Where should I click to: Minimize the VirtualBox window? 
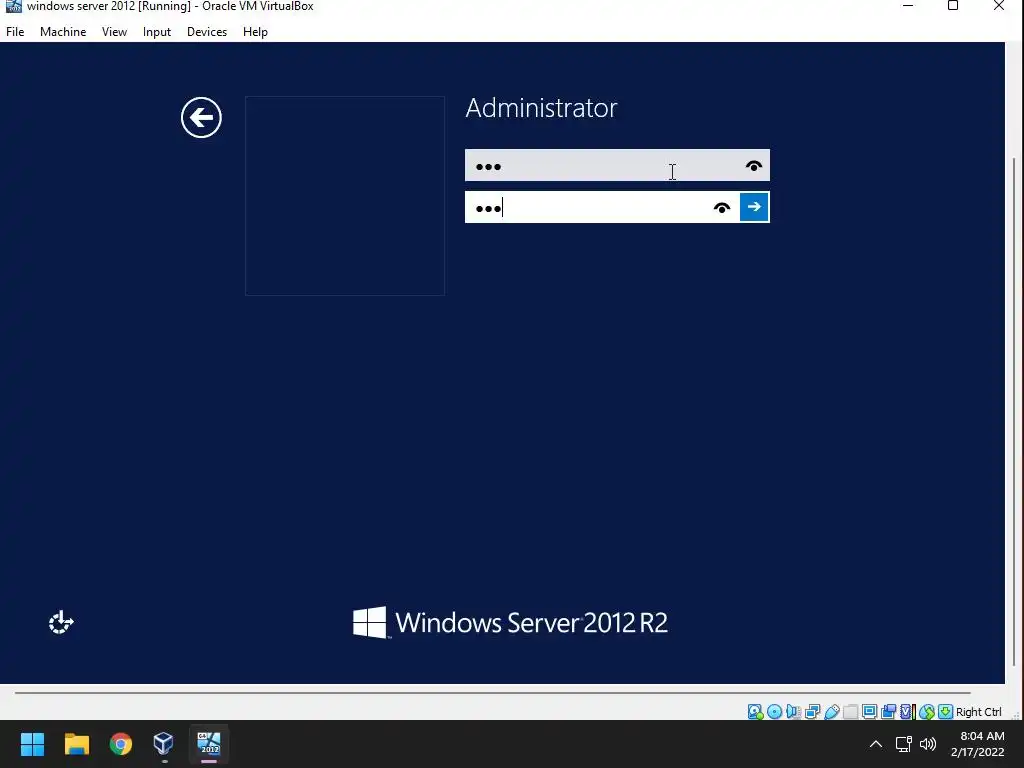(x=908, y=6)
